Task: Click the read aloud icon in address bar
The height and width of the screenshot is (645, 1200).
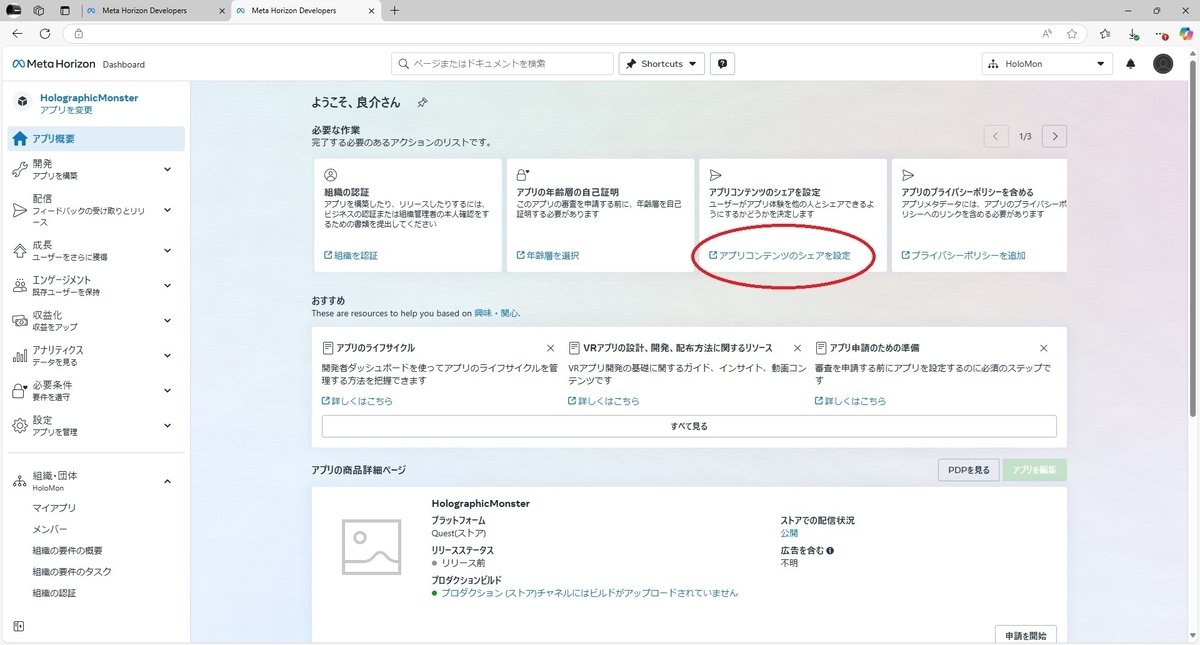Action: [x=1047, y=33]
